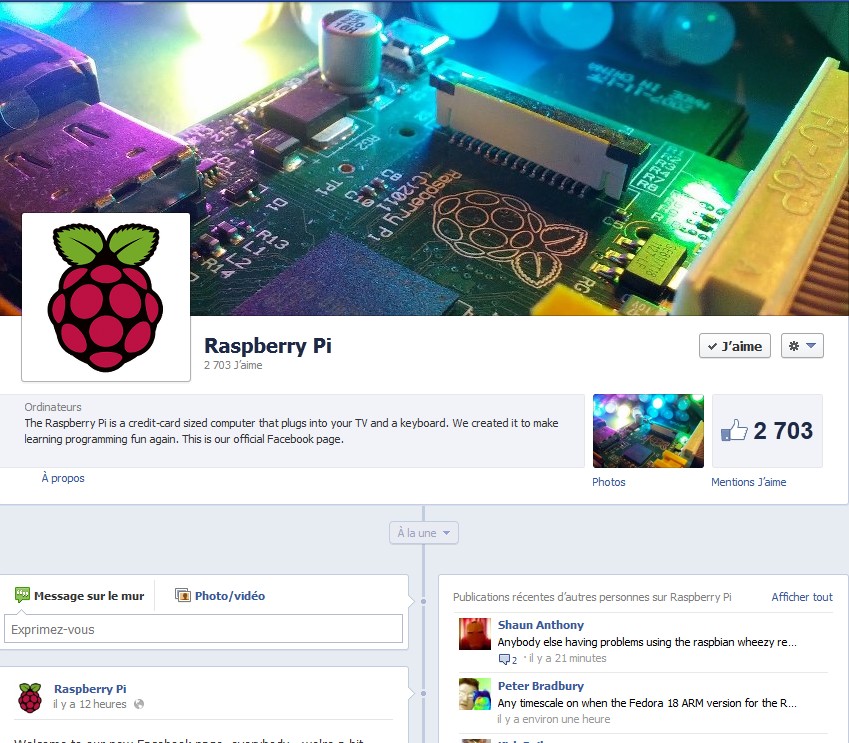Image resolution: width=849 pixels, height=743 pixels.
Task: Focus the Exprimez-vous text field
Action: (203, 629)
